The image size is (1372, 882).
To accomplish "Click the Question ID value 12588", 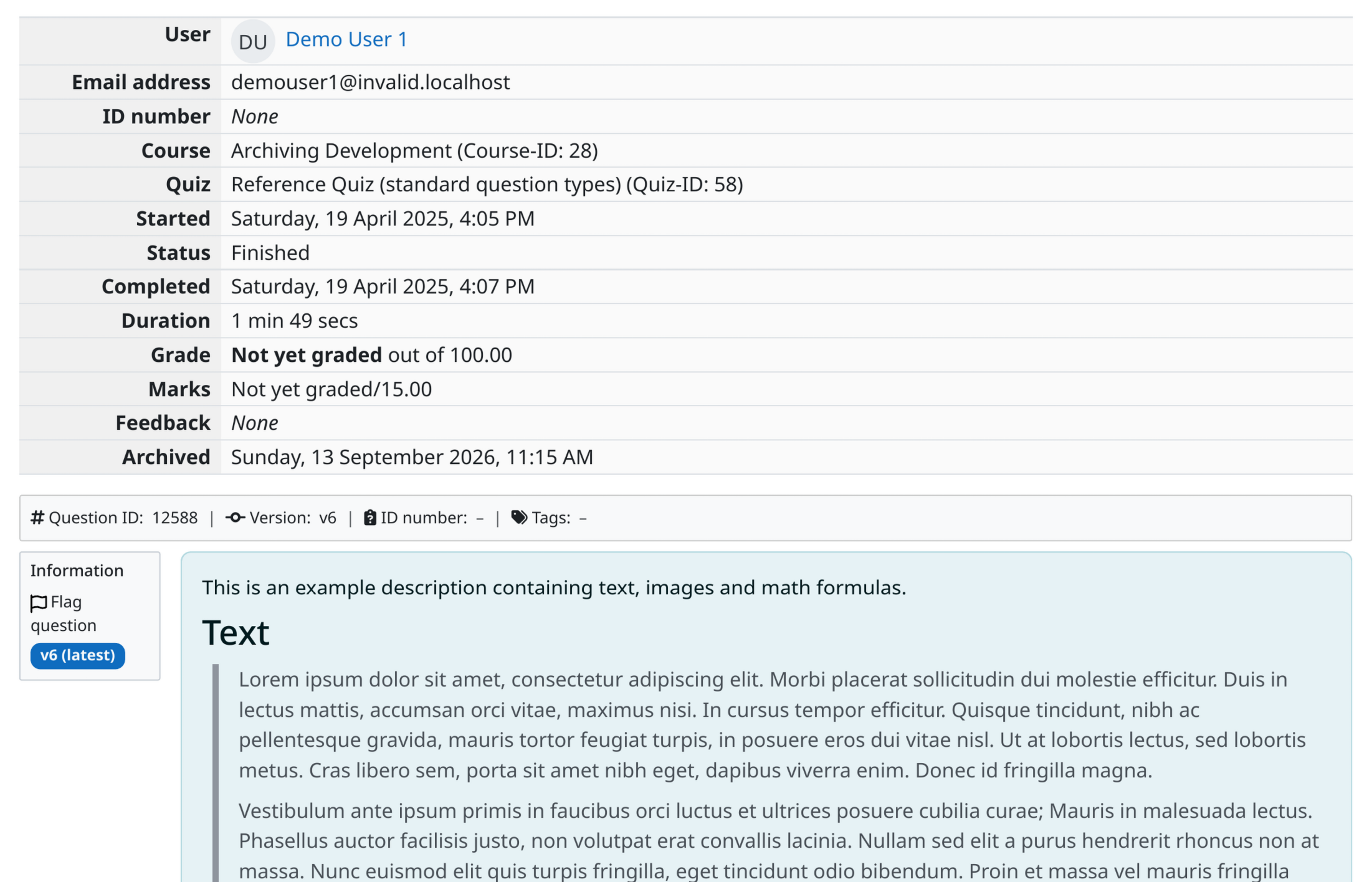I will click(175, 518).
